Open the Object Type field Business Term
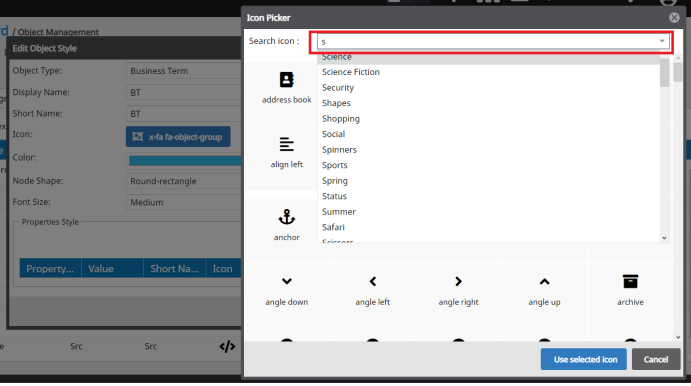The width and height of the screenshot is (691, 386). click(183, 71)
